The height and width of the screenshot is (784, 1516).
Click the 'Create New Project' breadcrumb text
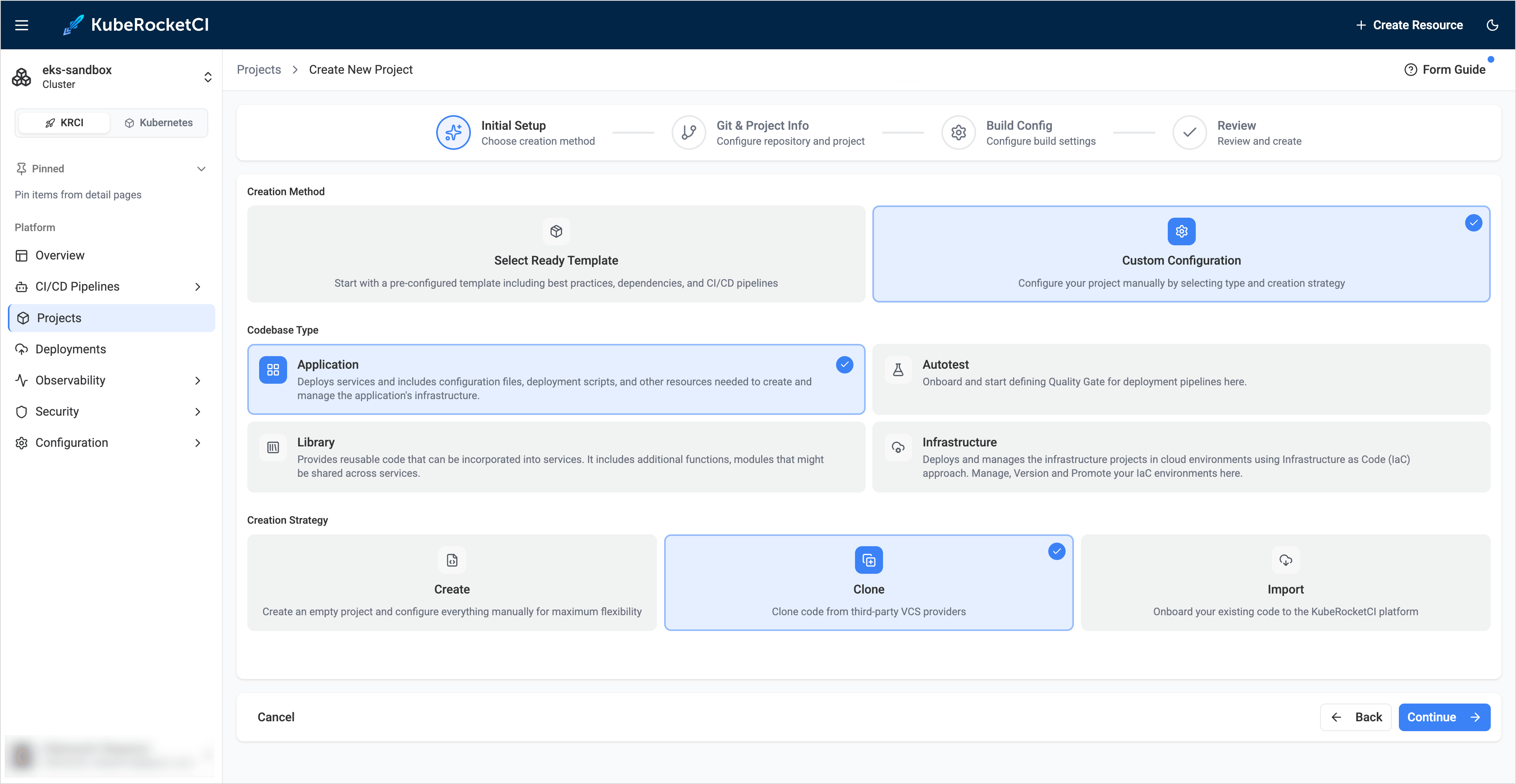(361, 70)
